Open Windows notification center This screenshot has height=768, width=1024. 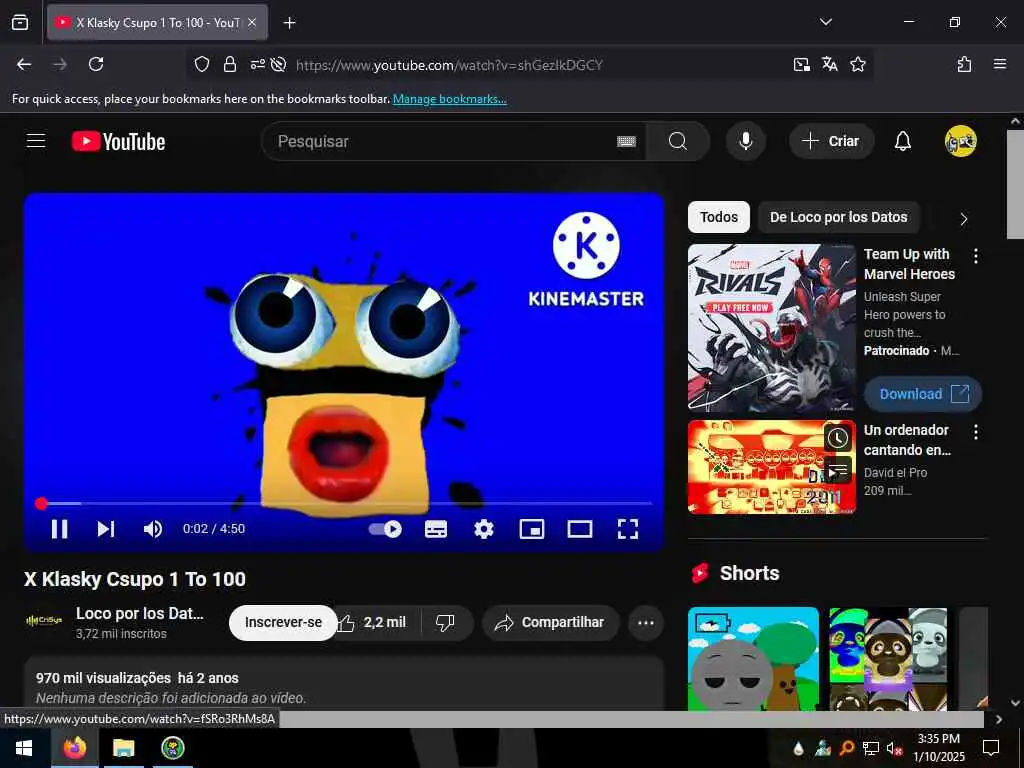991,747
